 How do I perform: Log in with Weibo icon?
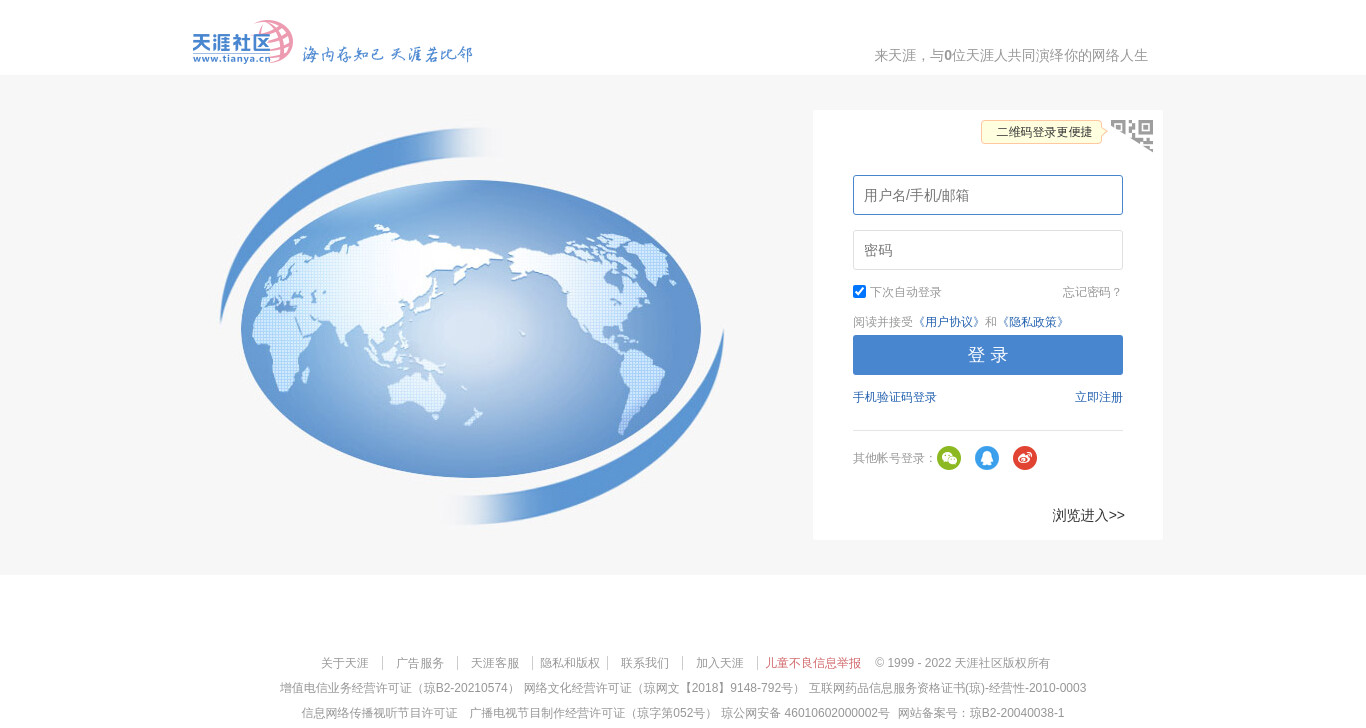1025,458
